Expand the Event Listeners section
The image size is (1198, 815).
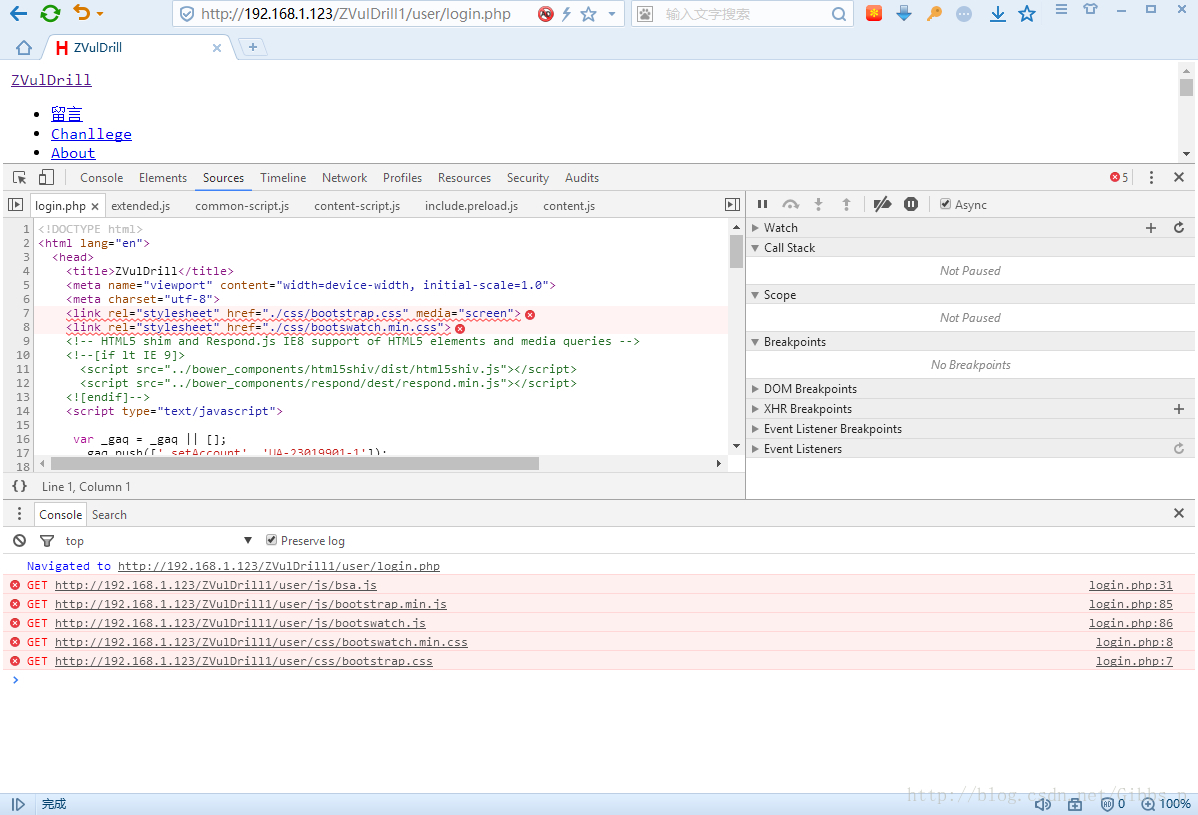click(x=755, y=448)
